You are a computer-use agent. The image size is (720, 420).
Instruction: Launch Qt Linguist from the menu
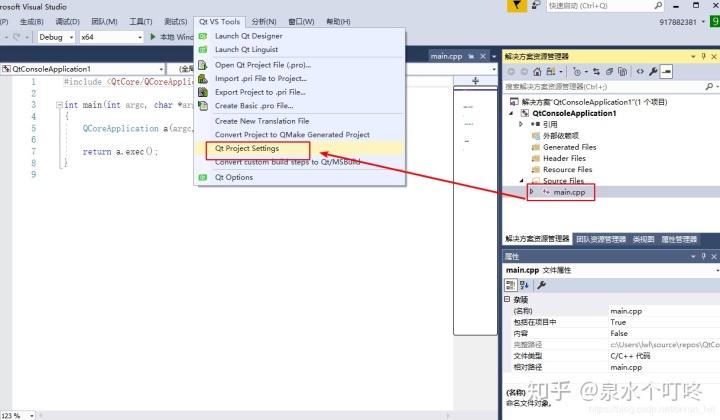(x=246, y=49)
